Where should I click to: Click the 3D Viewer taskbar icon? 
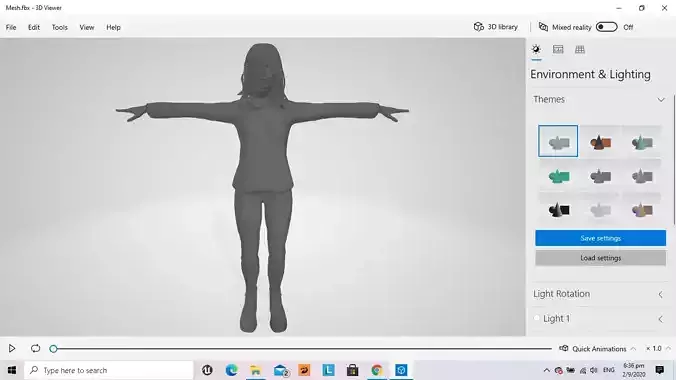pyautogui.click(x=401, y=370)
